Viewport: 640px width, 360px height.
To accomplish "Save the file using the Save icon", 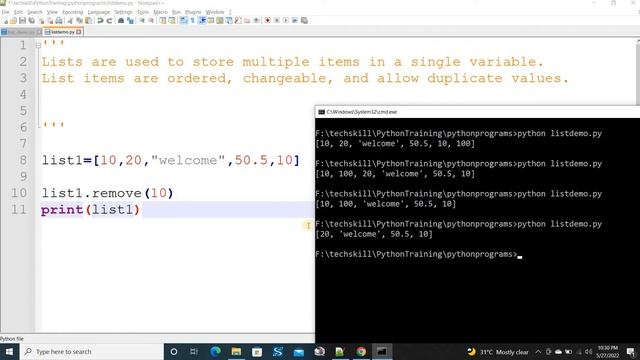I will coord(22,20).
